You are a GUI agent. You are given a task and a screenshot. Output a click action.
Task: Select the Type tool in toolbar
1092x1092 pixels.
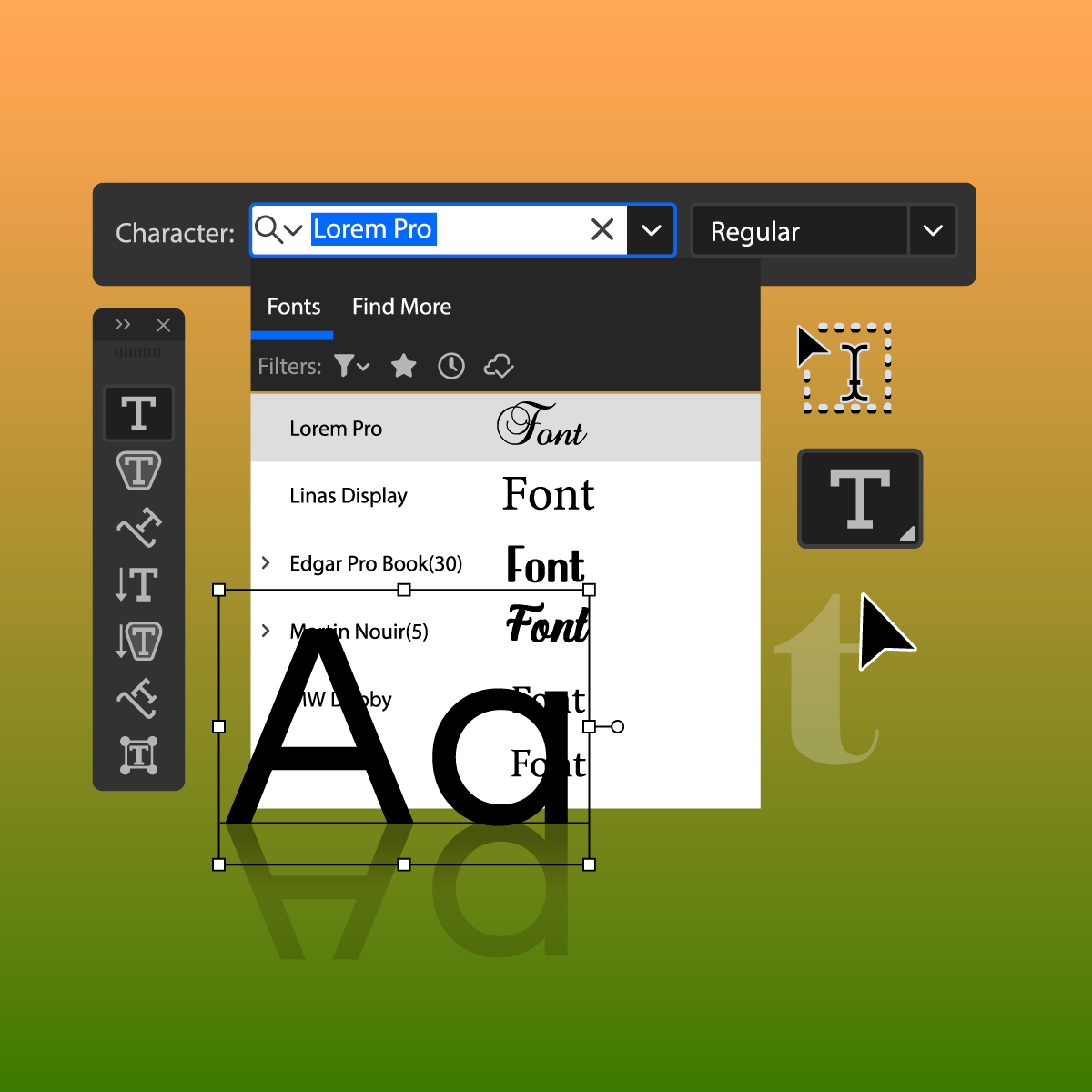[x=138, y=414]
